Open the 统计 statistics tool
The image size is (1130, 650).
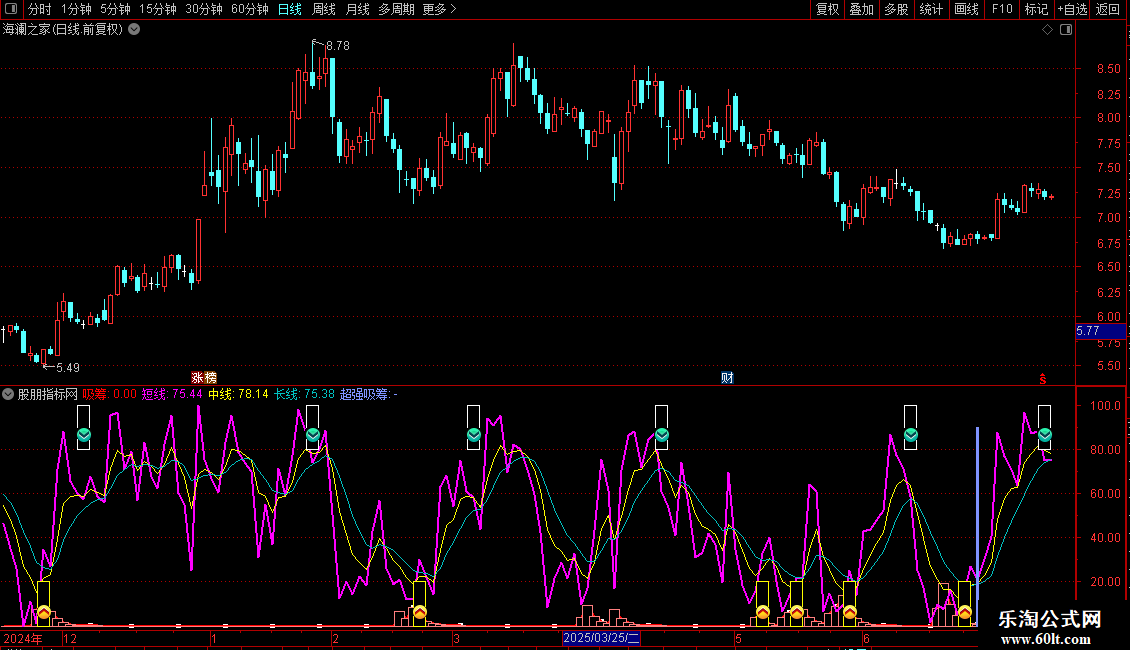[x=930, y=9]
